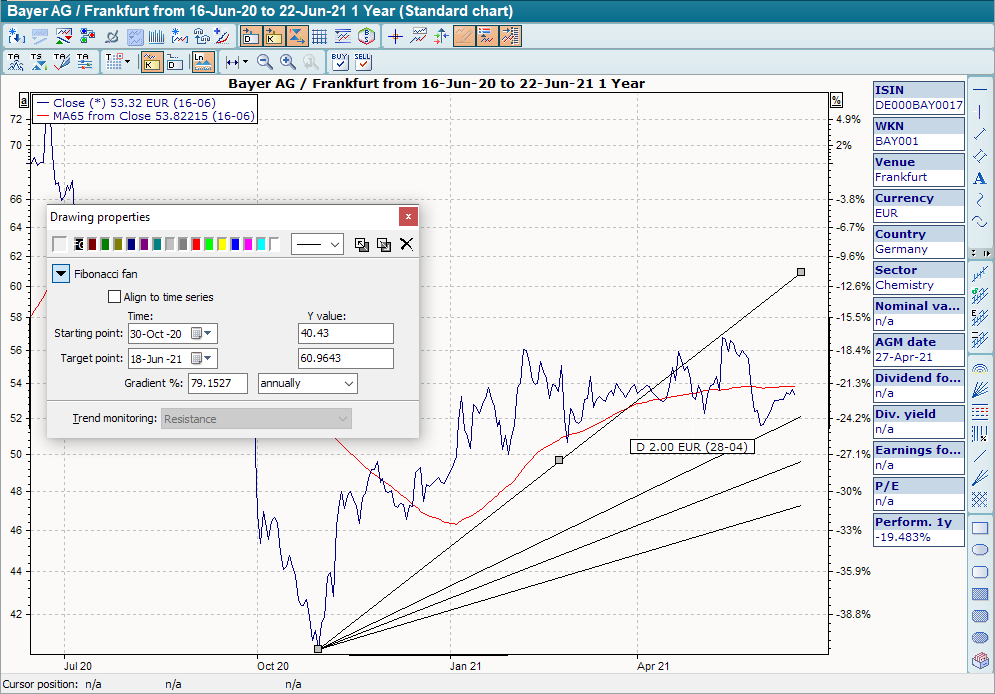Enable the 'Align to time series' checkbox
995x694 pixels.
click(x=114, y=297)
